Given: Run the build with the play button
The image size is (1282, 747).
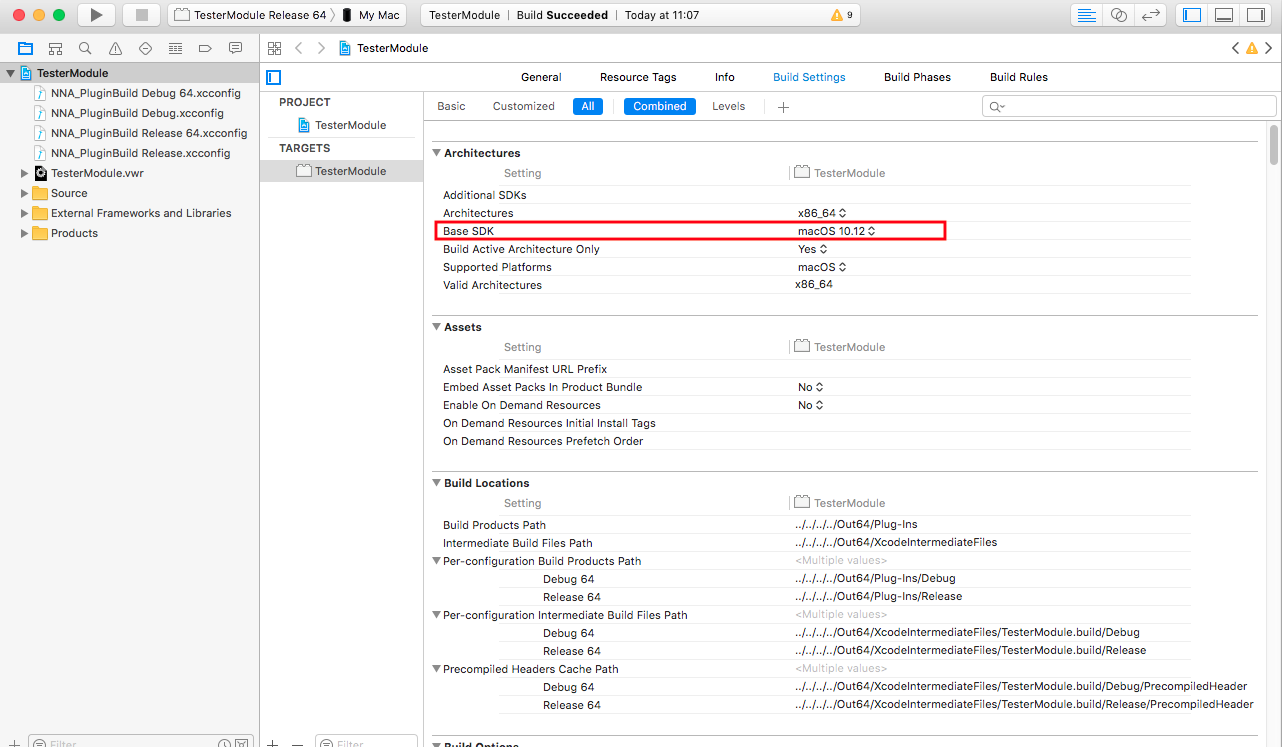Looking at the screenshot, I should pos(96,15).
